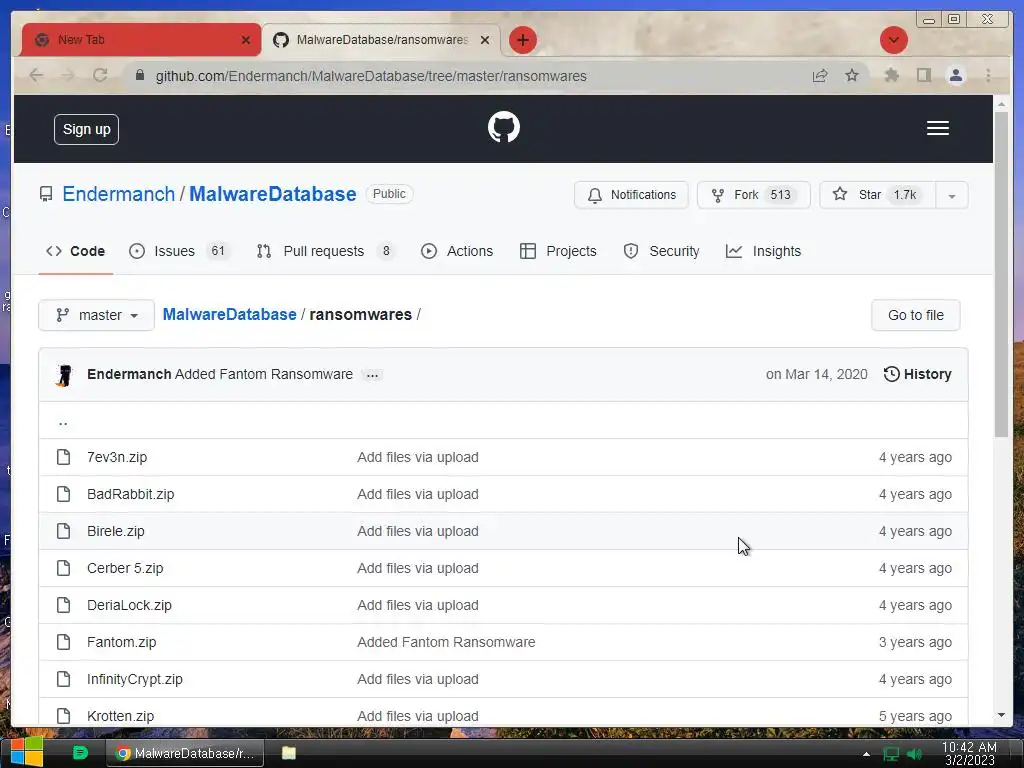Viewport: 1024px width, 768px height.
Task: Click the Notifications button
Action: point(631,195)
